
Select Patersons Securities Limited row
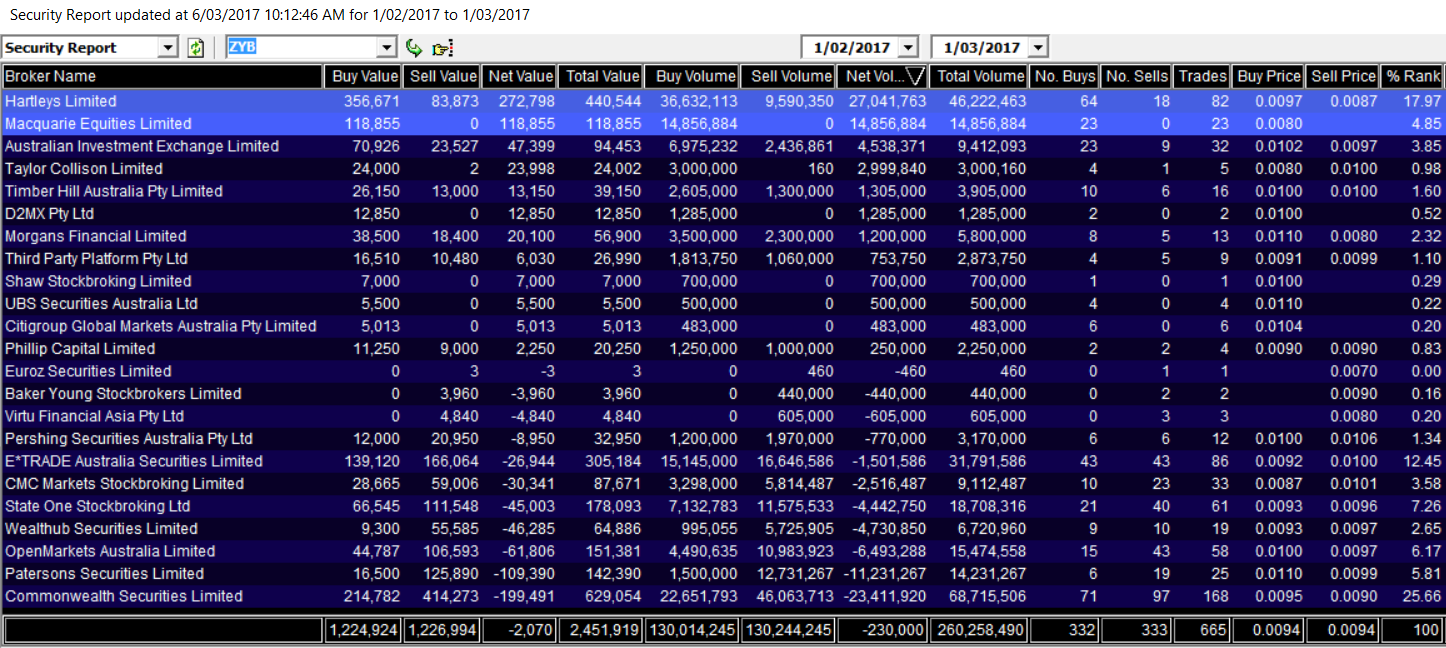(723, 574)
